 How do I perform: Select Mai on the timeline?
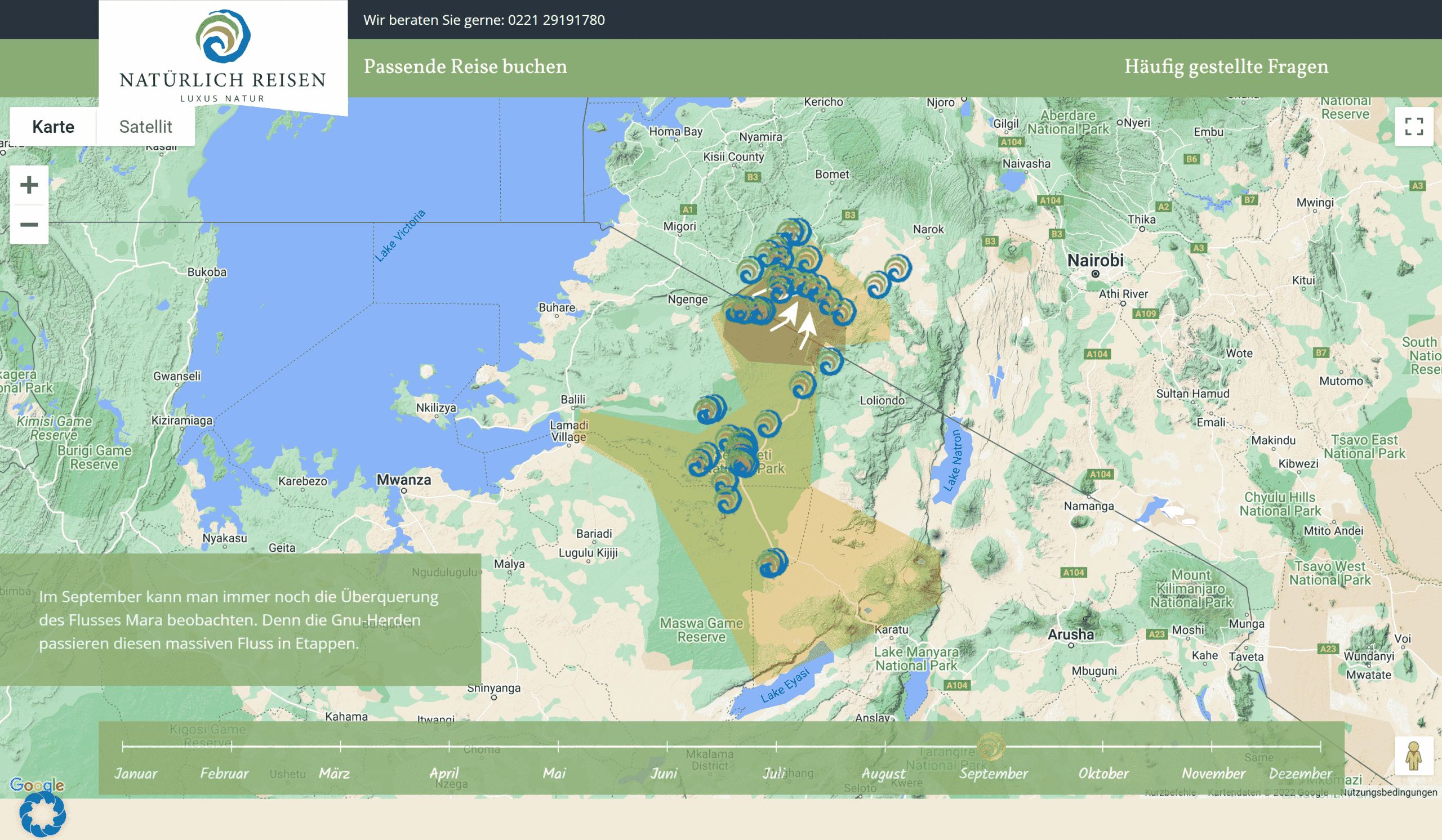coord(554,773)
